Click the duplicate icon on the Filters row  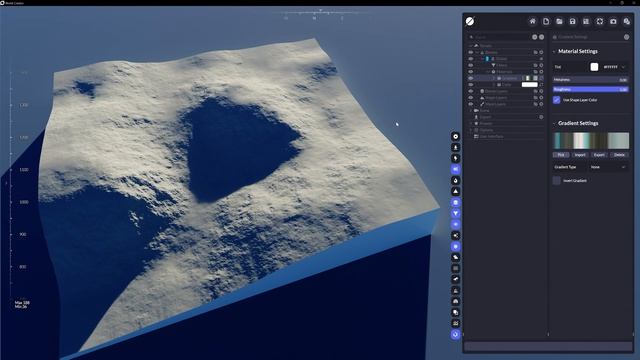[x=536, y=65]
